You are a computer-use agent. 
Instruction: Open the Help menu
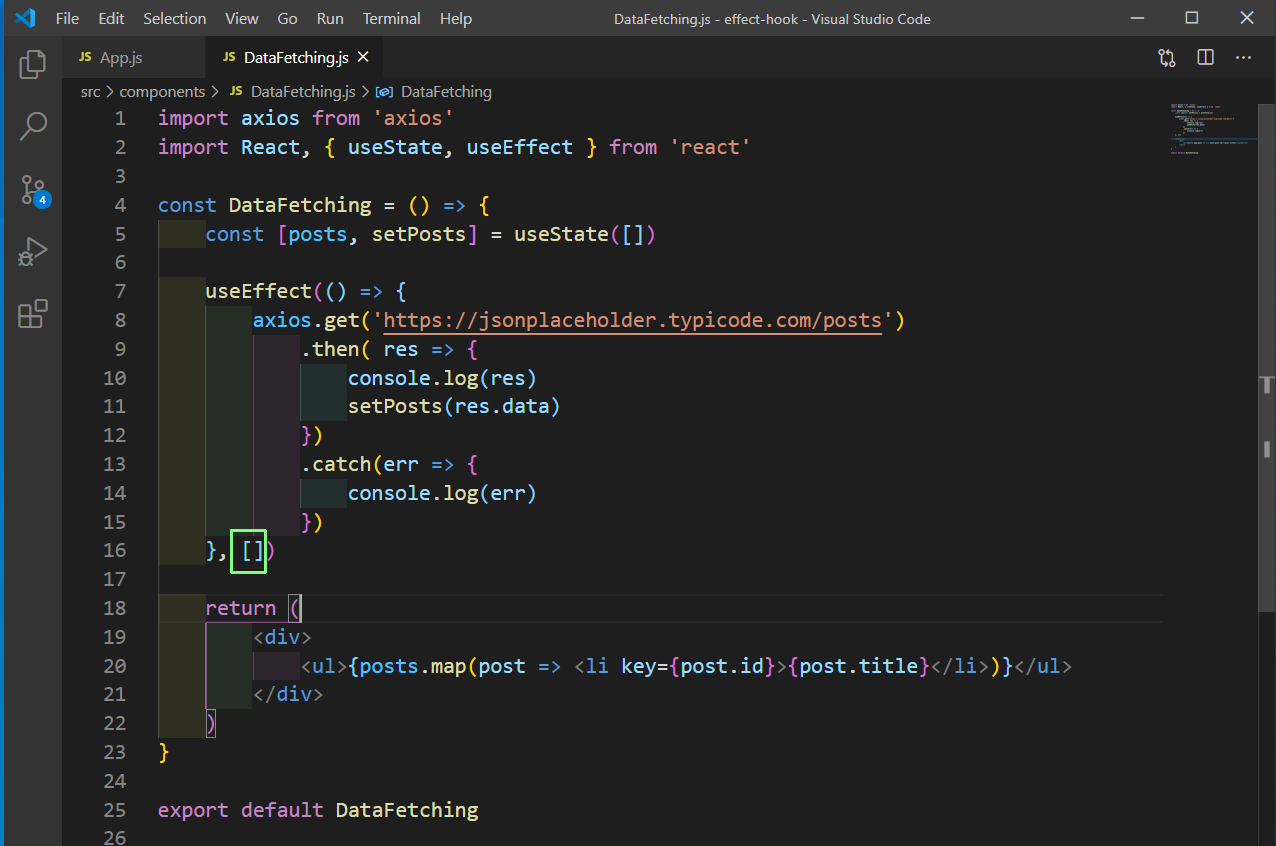(456, 18)
